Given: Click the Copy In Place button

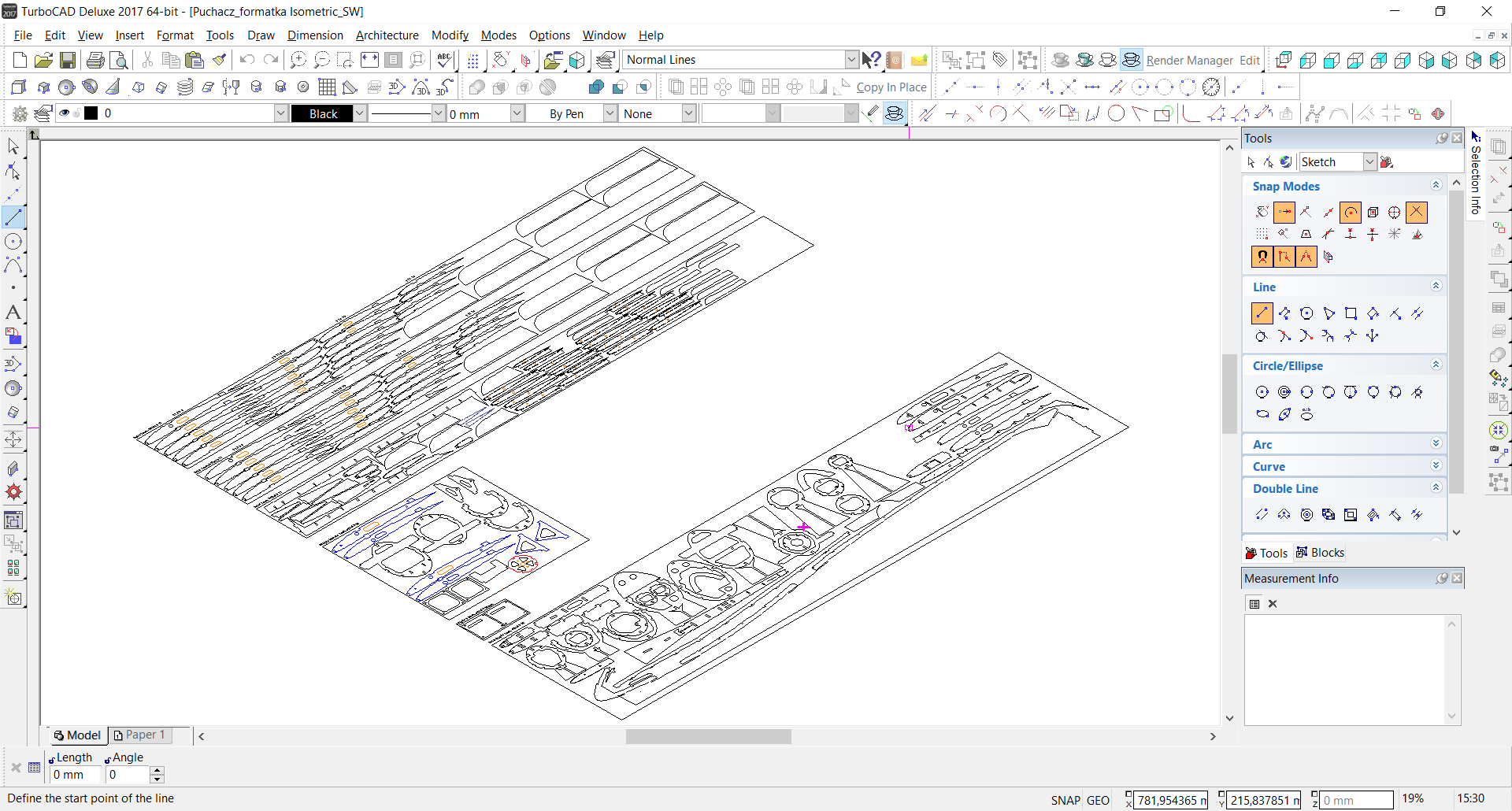Looking at the screenshot, I should (891, 87).
